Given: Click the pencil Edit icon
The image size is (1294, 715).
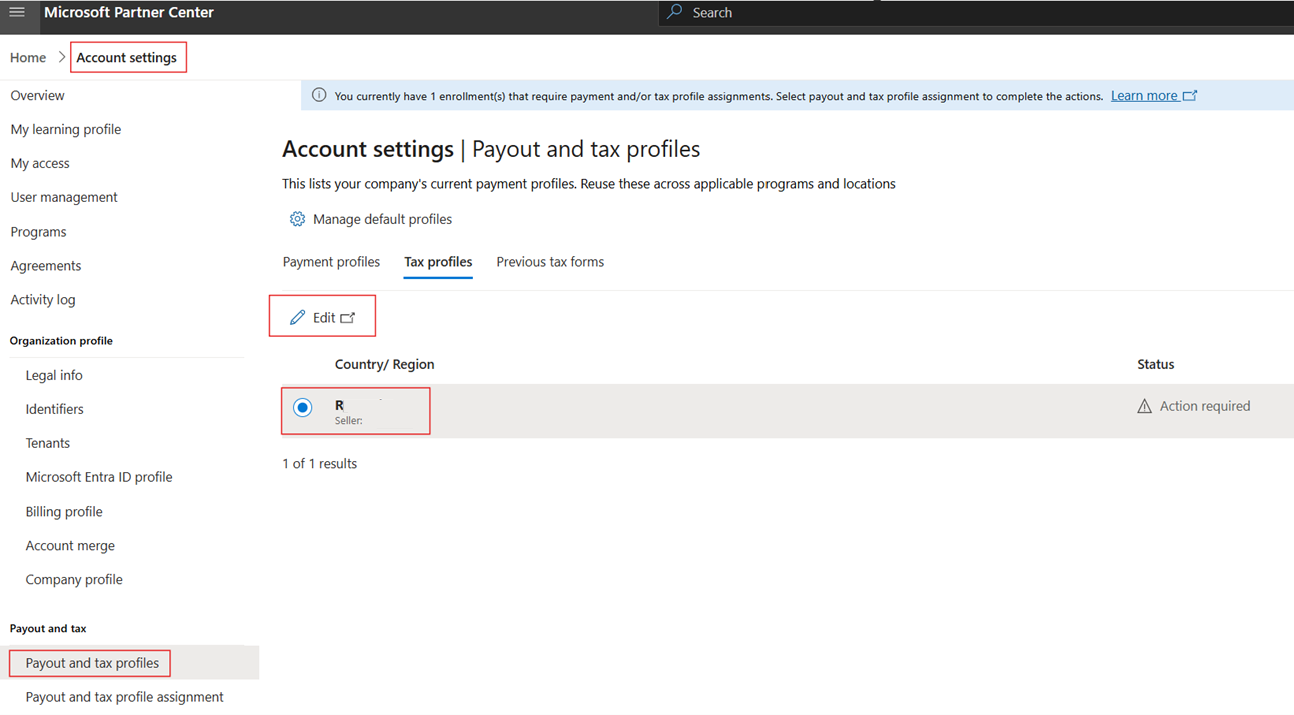Looking at the screenshot, I should tap(297, 318).
